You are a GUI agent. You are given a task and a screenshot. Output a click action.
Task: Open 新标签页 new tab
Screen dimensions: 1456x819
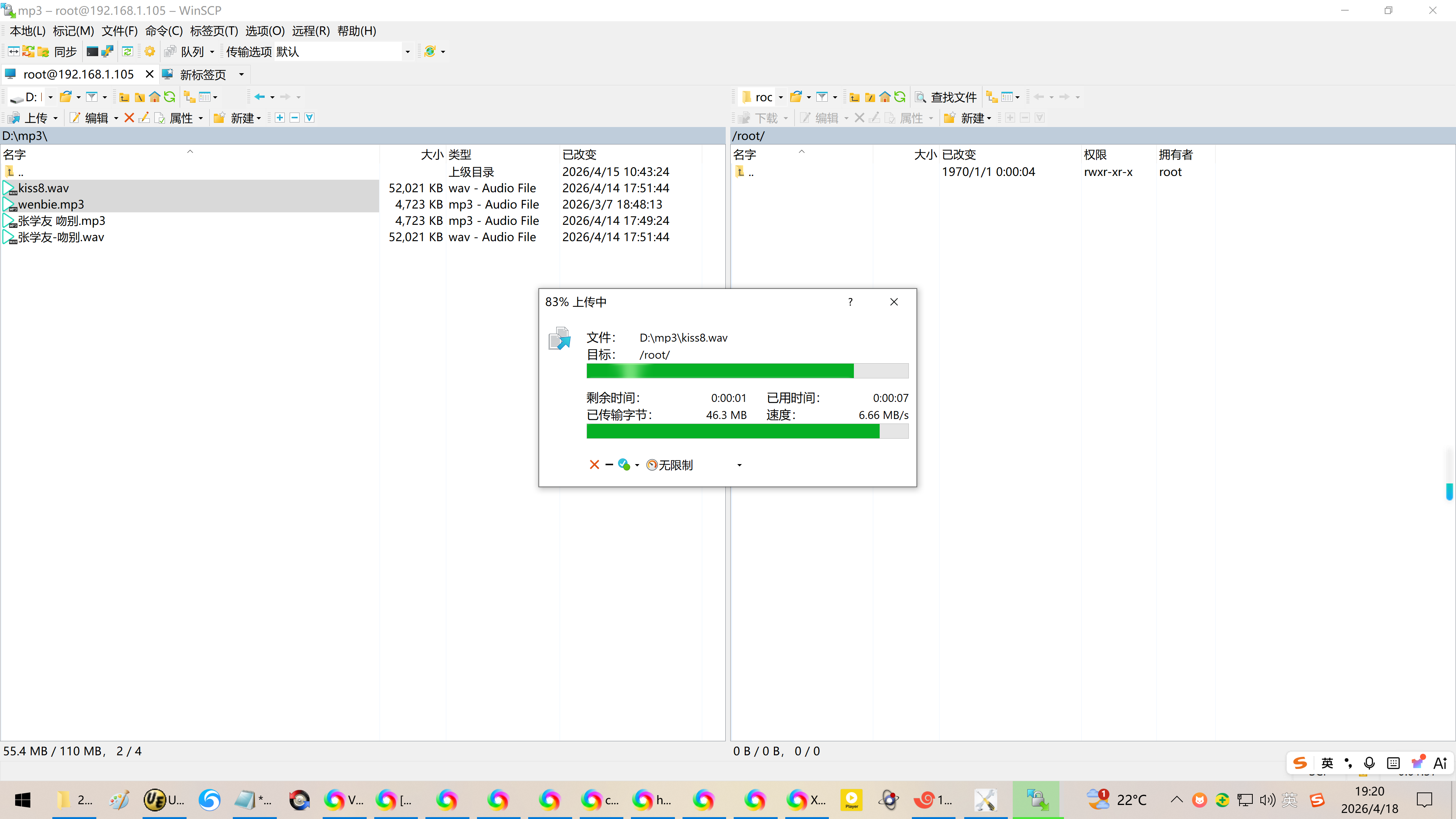[202, 74]
